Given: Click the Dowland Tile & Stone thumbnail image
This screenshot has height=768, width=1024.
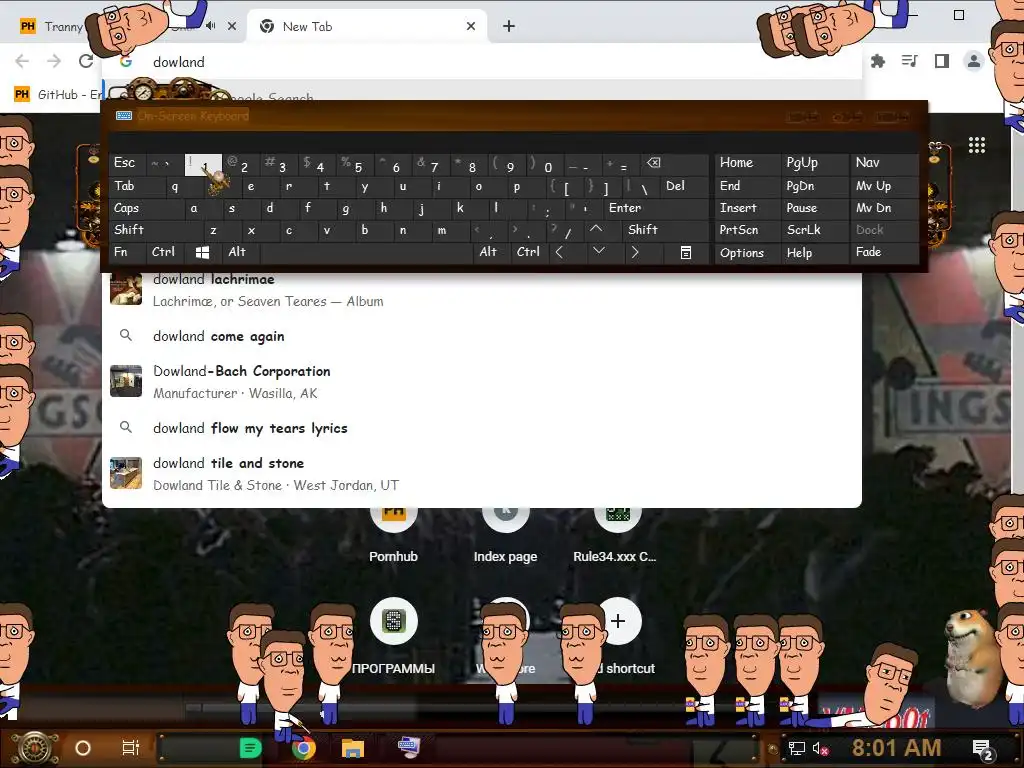Looking at the screenshot, I should click(x=126, y=473).
